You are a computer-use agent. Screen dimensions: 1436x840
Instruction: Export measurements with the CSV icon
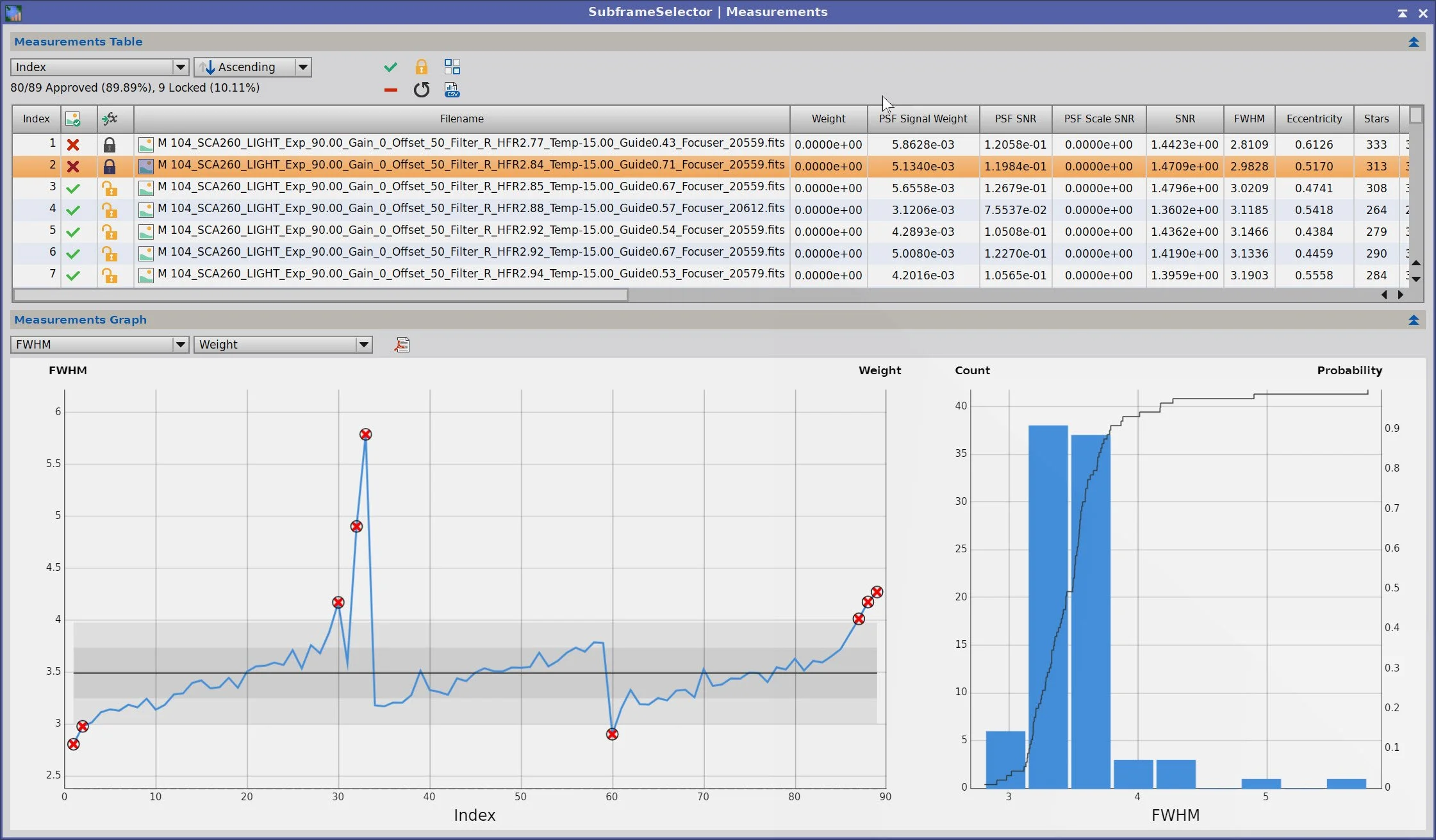coord(452,90)
